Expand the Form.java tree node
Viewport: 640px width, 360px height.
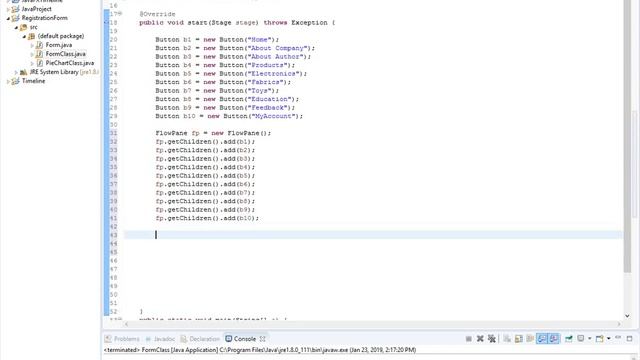tap(32, 45)
